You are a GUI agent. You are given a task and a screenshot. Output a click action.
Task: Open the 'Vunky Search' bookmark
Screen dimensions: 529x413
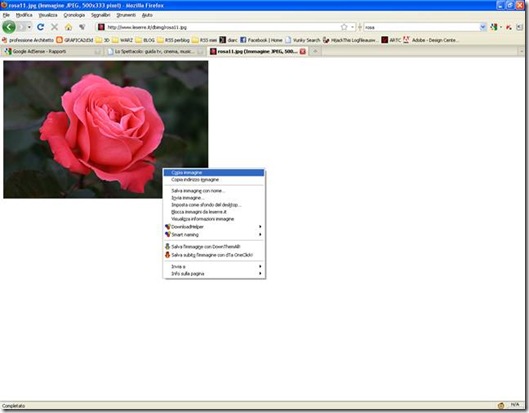(x=303, y=40)
